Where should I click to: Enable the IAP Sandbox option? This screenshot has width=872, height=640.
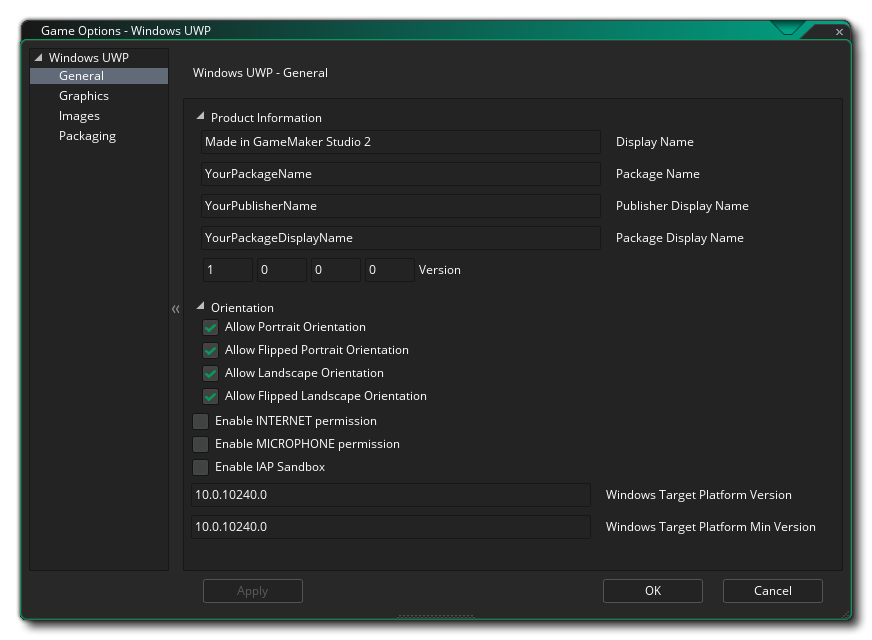pyautogui.click(x=200, y=467)
